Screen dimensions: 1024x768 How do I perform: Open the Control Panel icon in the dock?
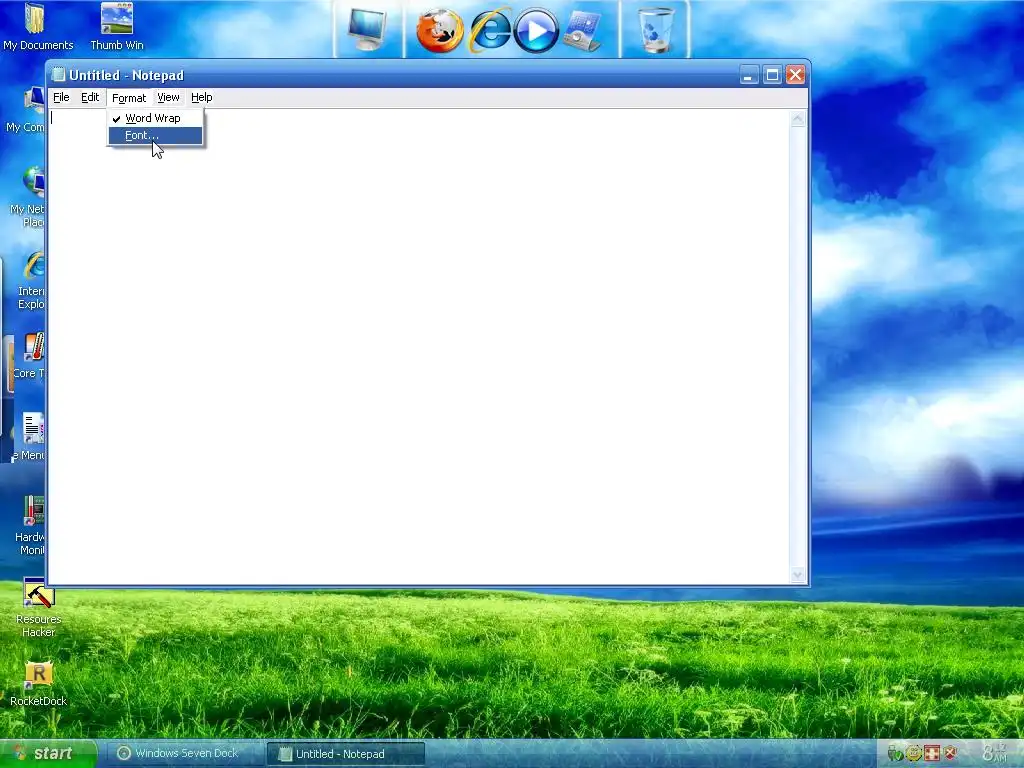pyautogui.click(x=582, y=30)
